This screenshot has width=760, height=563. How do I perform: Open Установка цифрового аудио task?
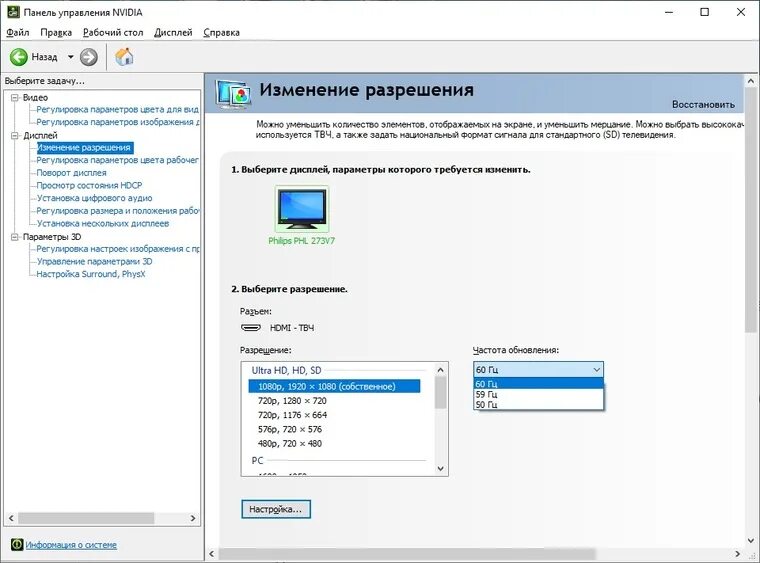[x=95, y=198]
